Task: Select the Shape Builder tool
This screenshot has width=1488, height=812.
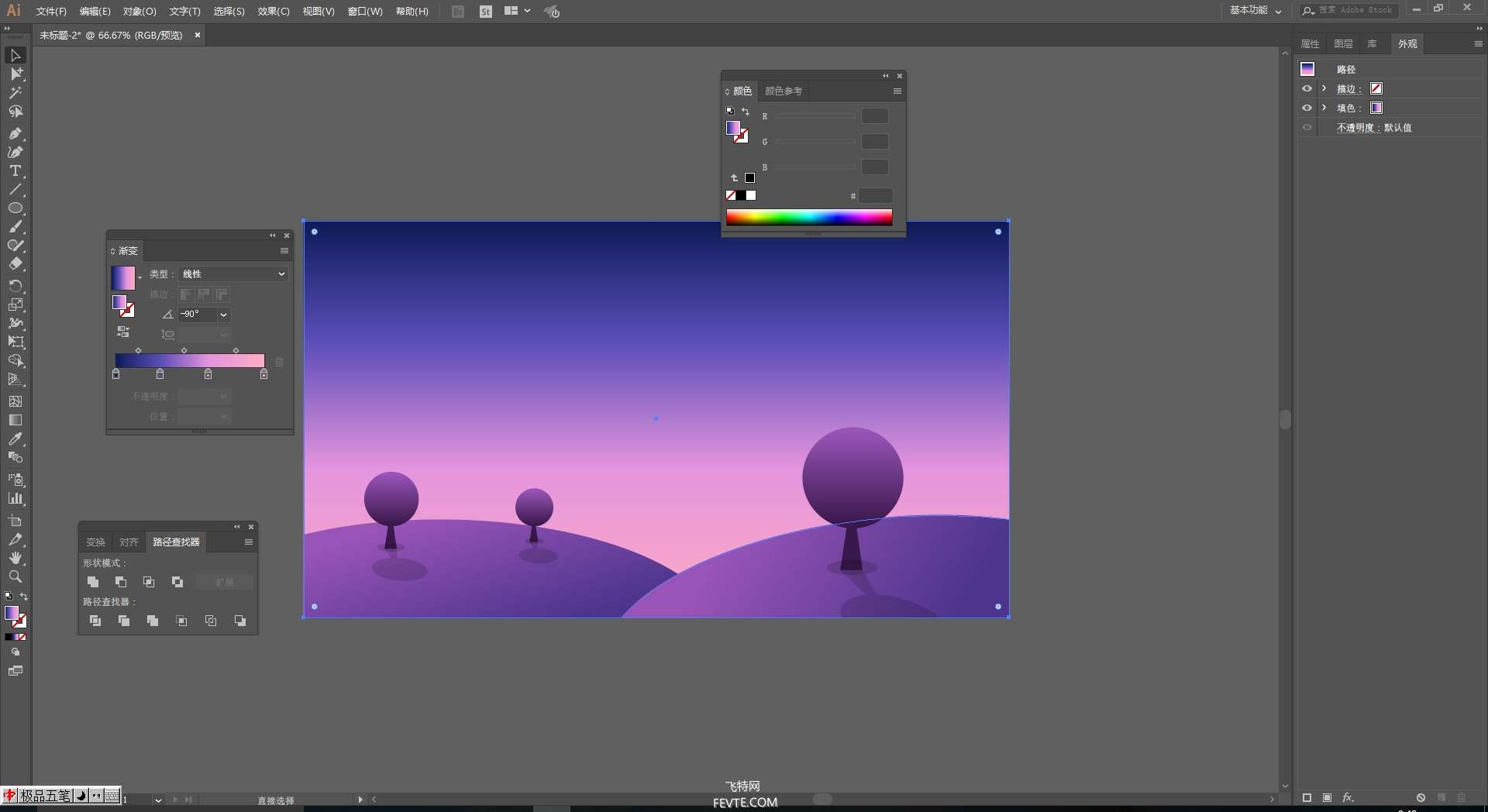Action: point(15,361)
